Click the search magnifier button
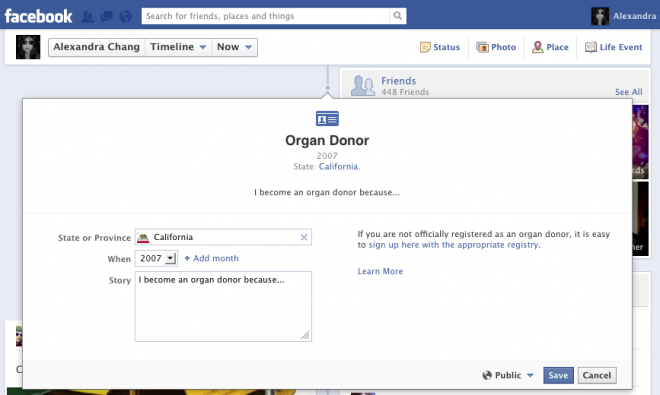Viewport: 660px width, 395px height. (397, 16)
